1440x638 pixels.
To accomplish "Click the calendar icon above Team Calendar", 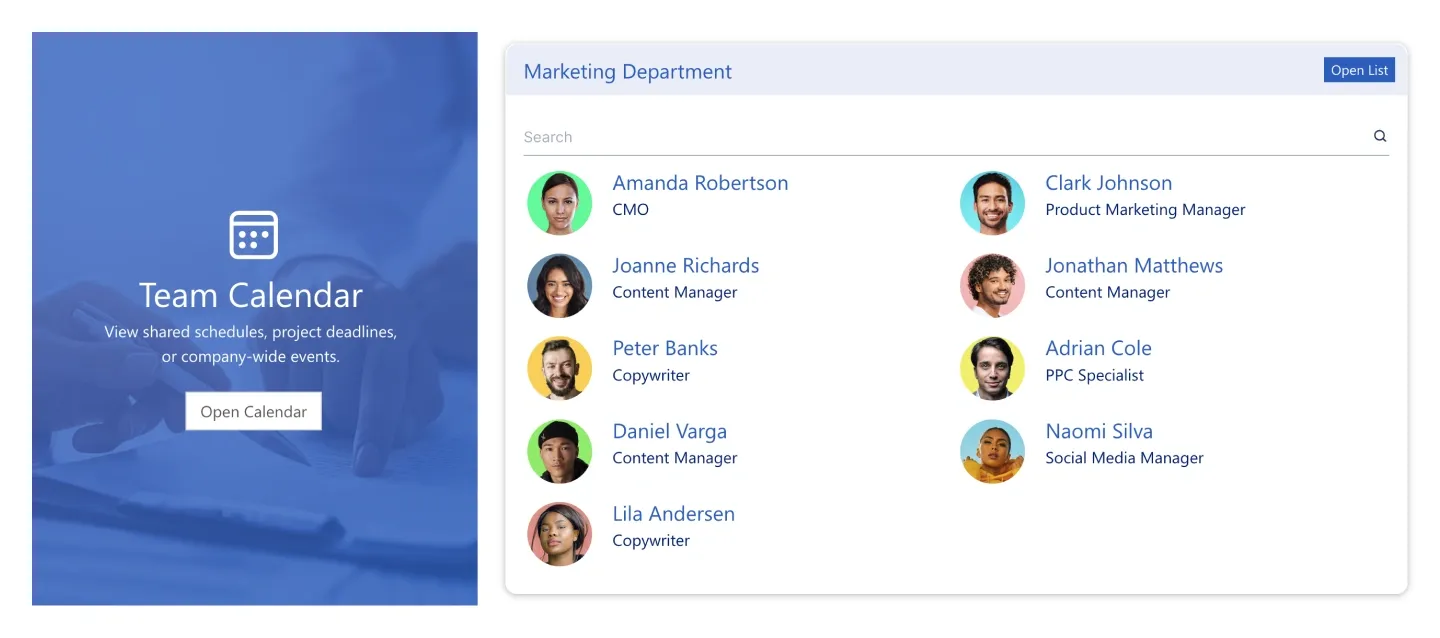I will (x=254, y=235).
